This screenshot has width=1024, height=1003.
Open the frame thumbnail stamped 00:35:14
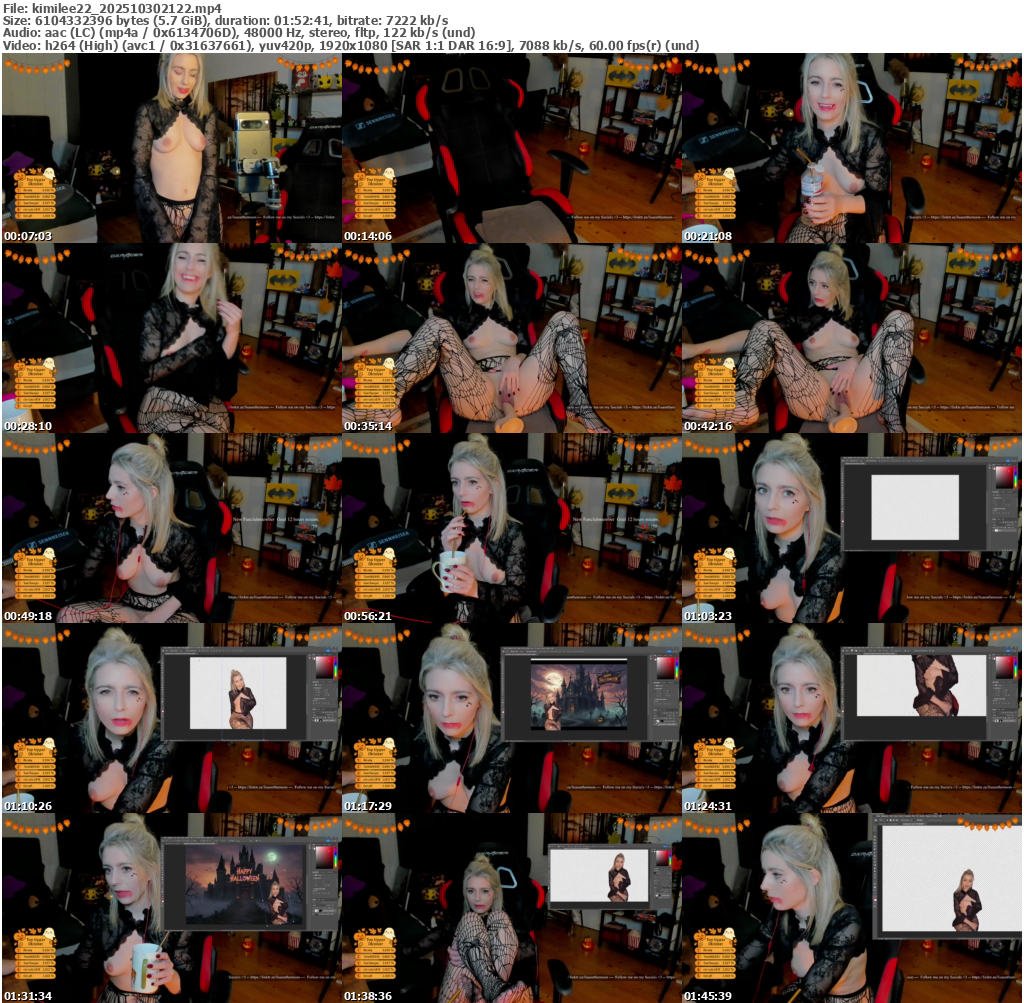pyautogui.click(x=511, y=338)
